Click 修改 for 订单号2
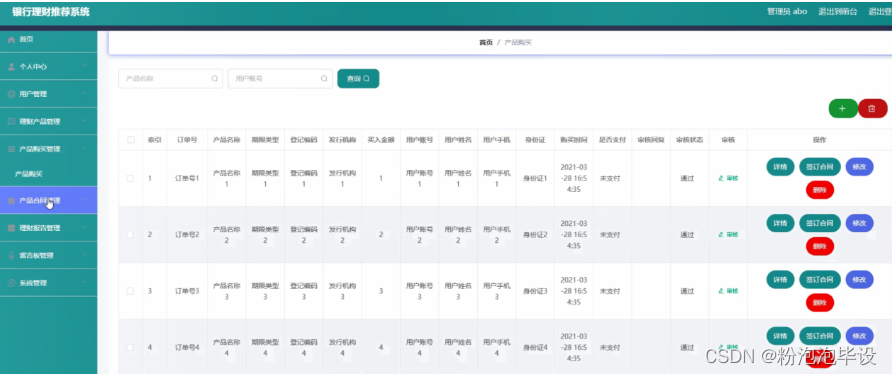The height and width of the screenshot is (375, 892). tap(859, 223)
